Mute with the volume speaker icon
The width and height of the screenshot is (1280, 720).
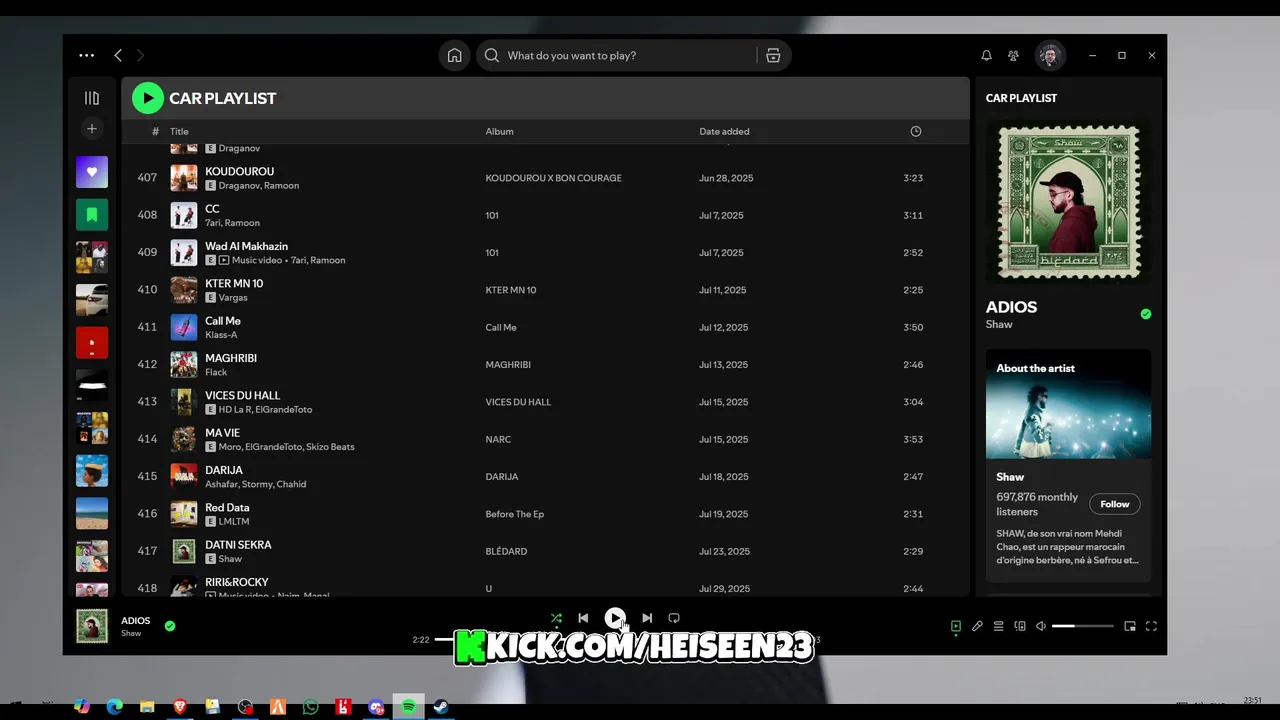1041,626
